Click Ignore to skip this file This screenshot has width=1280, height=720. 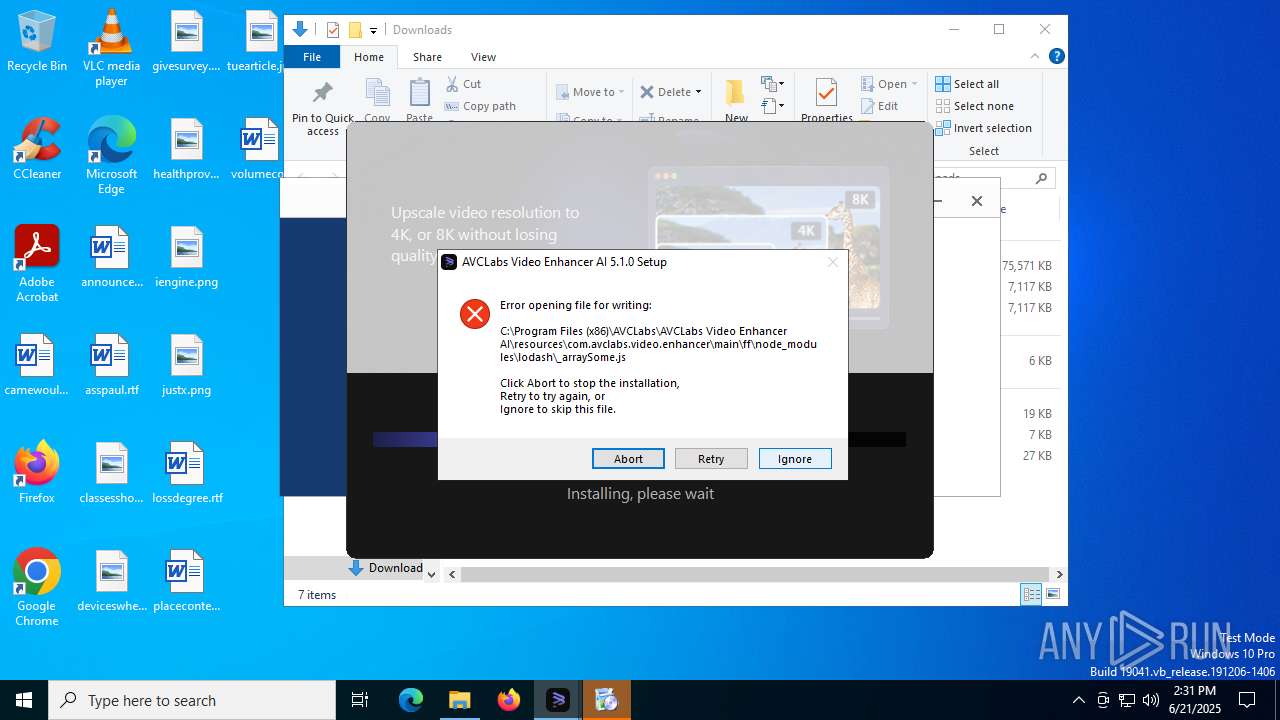click(x=795, y=459)
